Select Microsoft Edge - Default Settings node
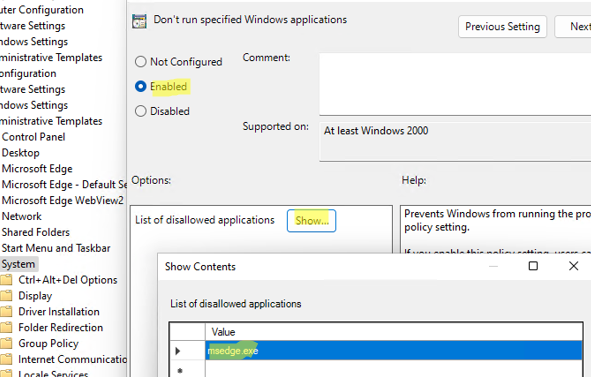Viewport: 591px width, 377px height. coord(64,184)
